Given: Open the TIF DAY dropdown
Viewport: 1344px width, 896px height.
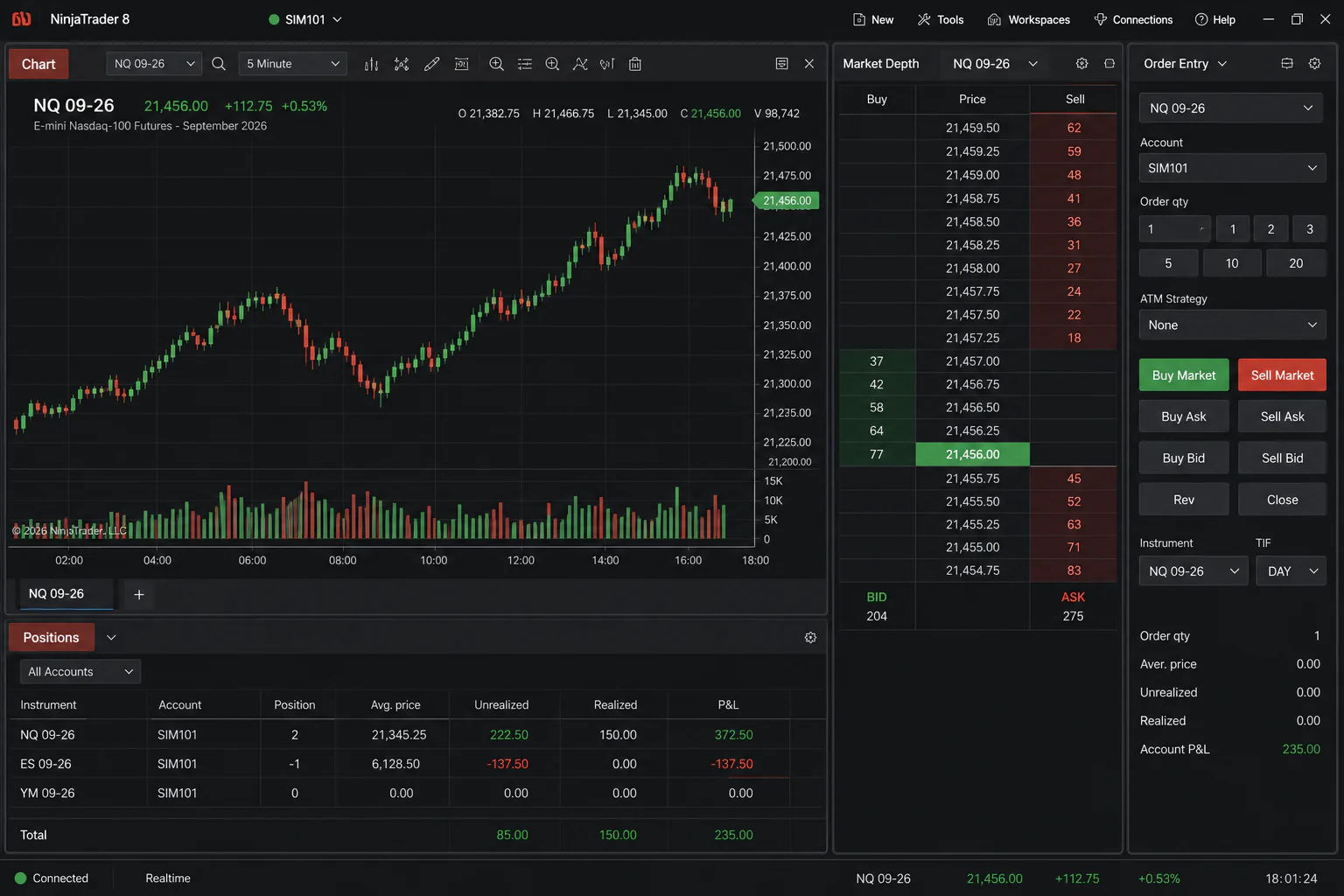Looking at the screenshot, I should point(1291,571).
